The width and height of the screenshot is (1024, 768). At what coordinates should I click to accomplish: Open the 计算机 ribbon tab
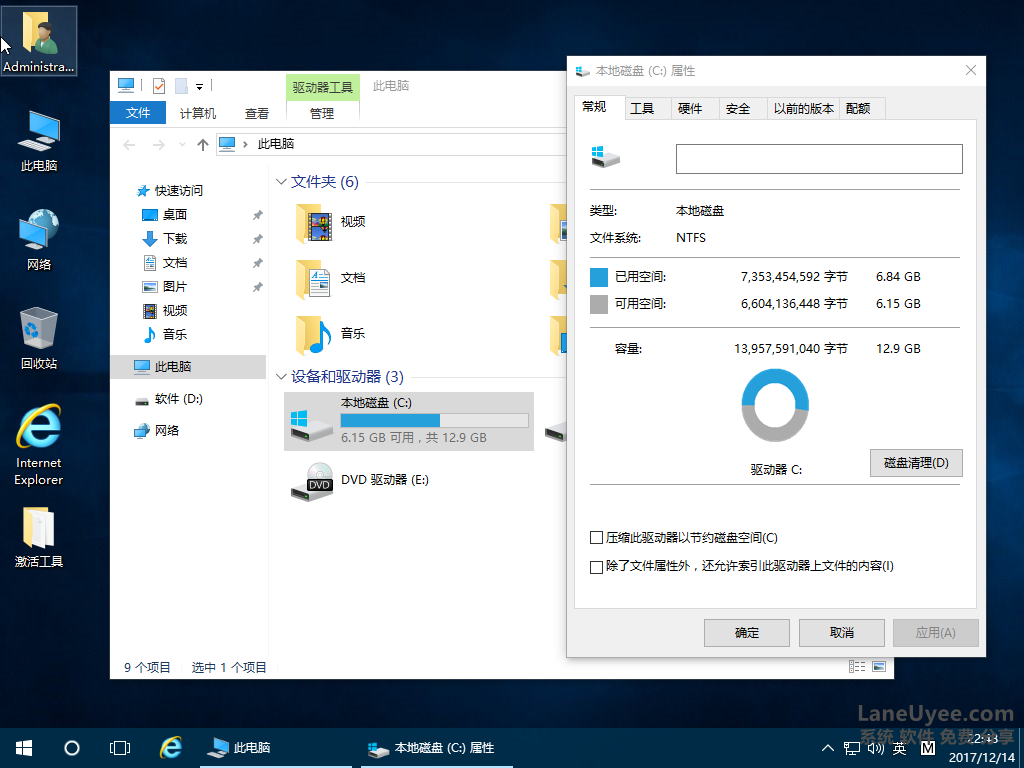[198, 114]
